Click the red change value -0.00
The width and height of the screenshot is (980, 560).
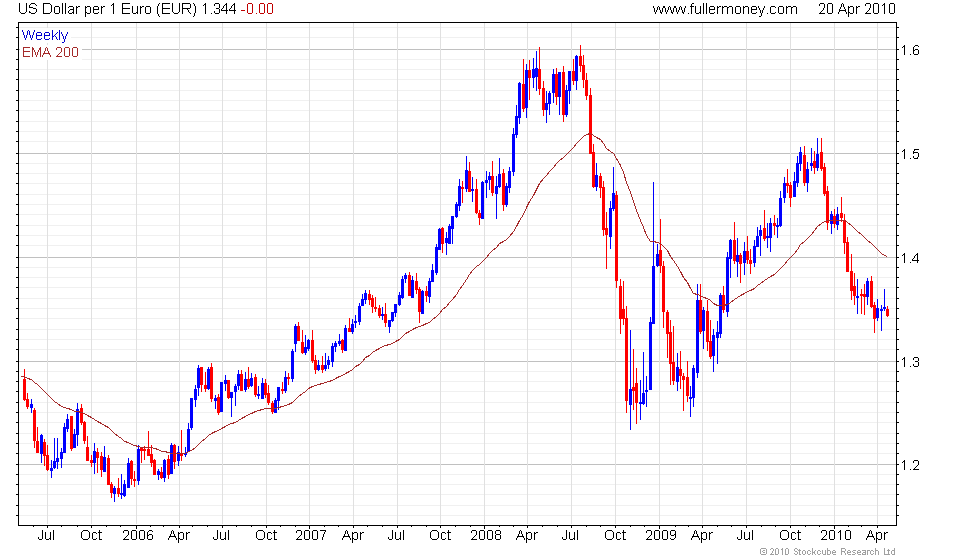coord(257,9)
